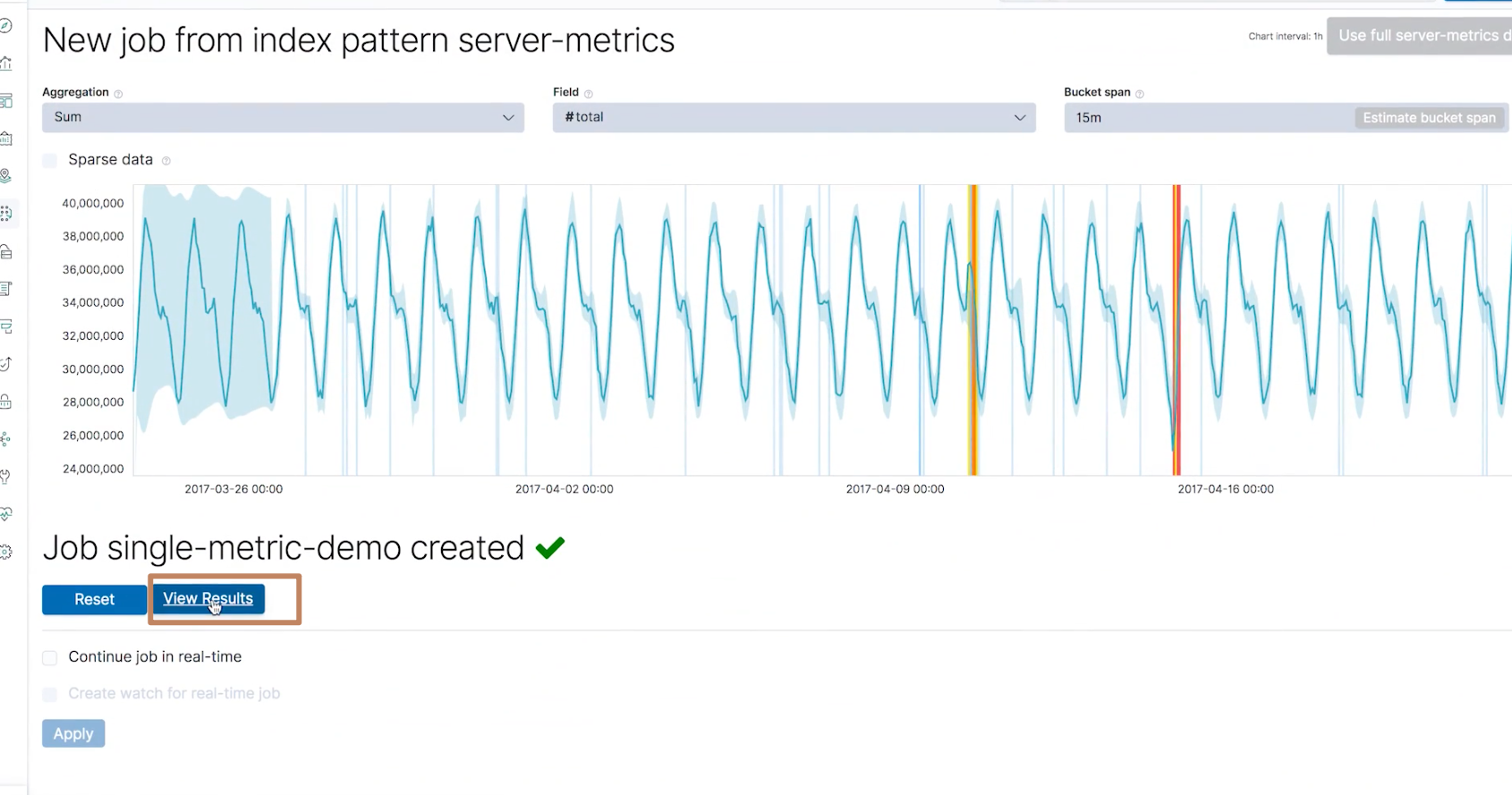Screen dimensions: 1512x795
Task: Open Stack Monitoring heartbeat icon
Action: click(5, 514)
